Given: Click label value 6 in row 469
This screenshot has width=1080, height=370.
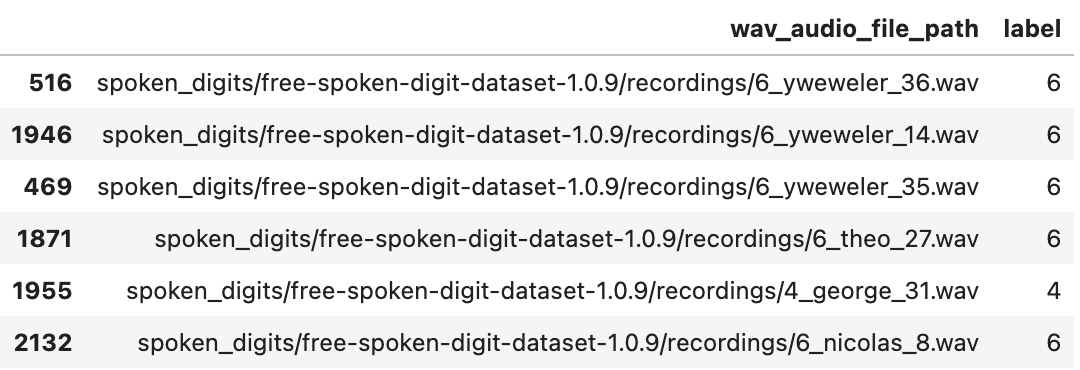Looking at the screenshot, I should click(1053, 187).
